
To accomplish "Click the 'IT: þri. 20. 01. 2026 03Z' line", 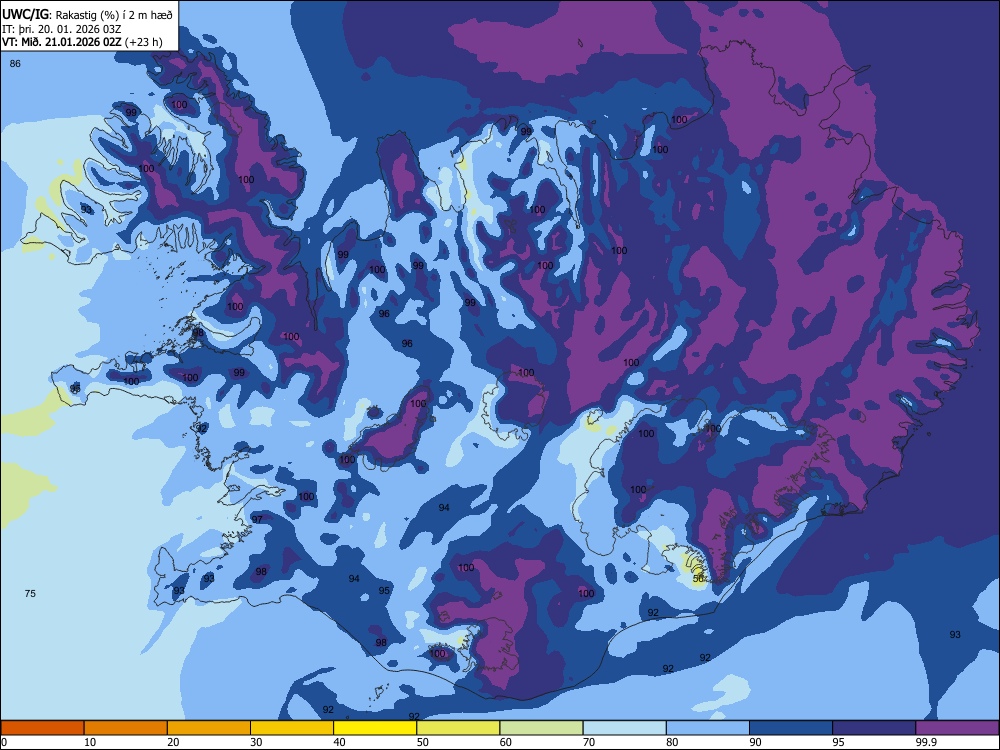I will click(61, 29).
